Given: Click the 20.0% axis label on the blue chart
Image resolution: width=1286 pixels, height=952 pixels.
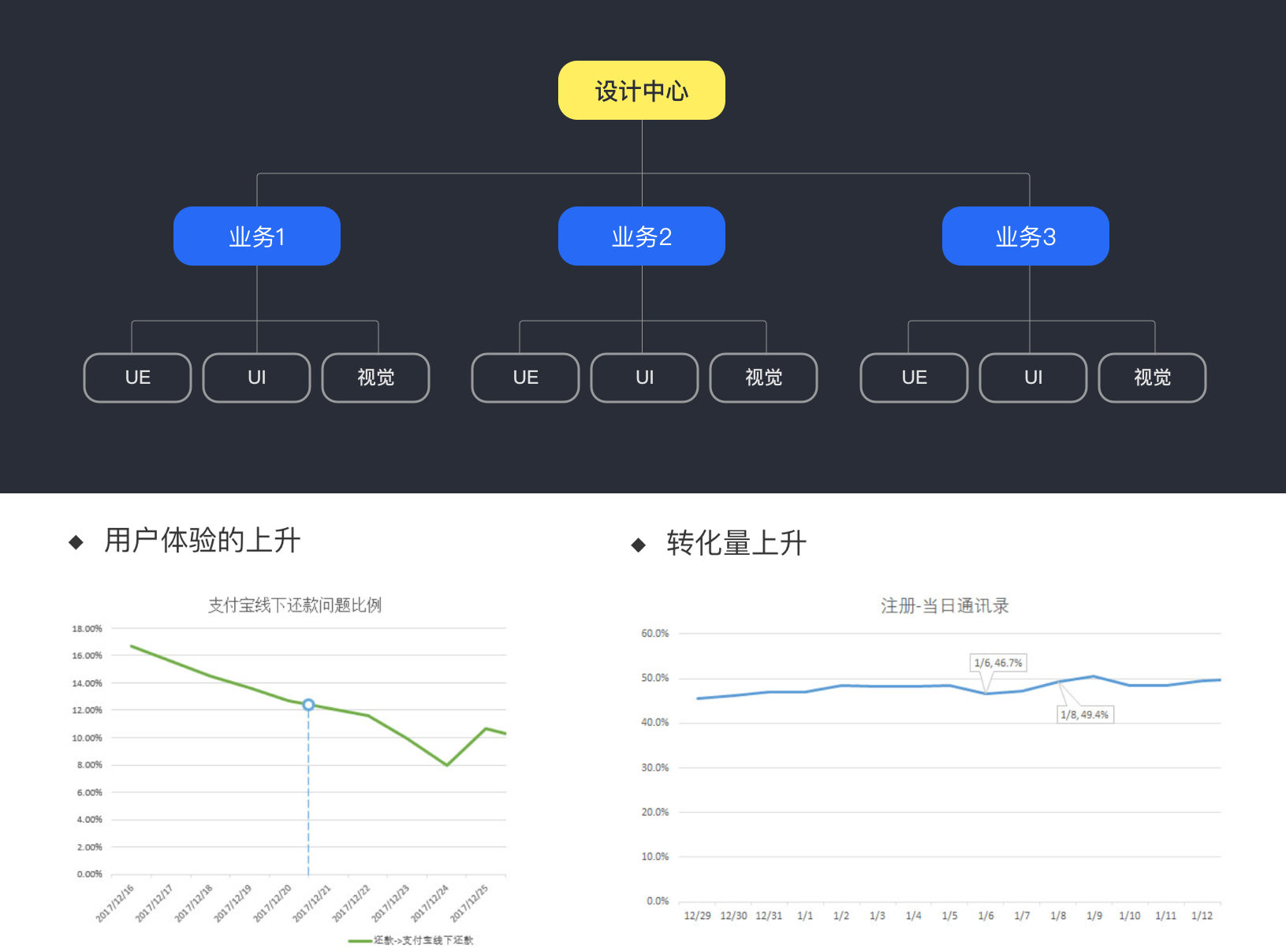Looking at the screenshot, I should pos(655,812).
